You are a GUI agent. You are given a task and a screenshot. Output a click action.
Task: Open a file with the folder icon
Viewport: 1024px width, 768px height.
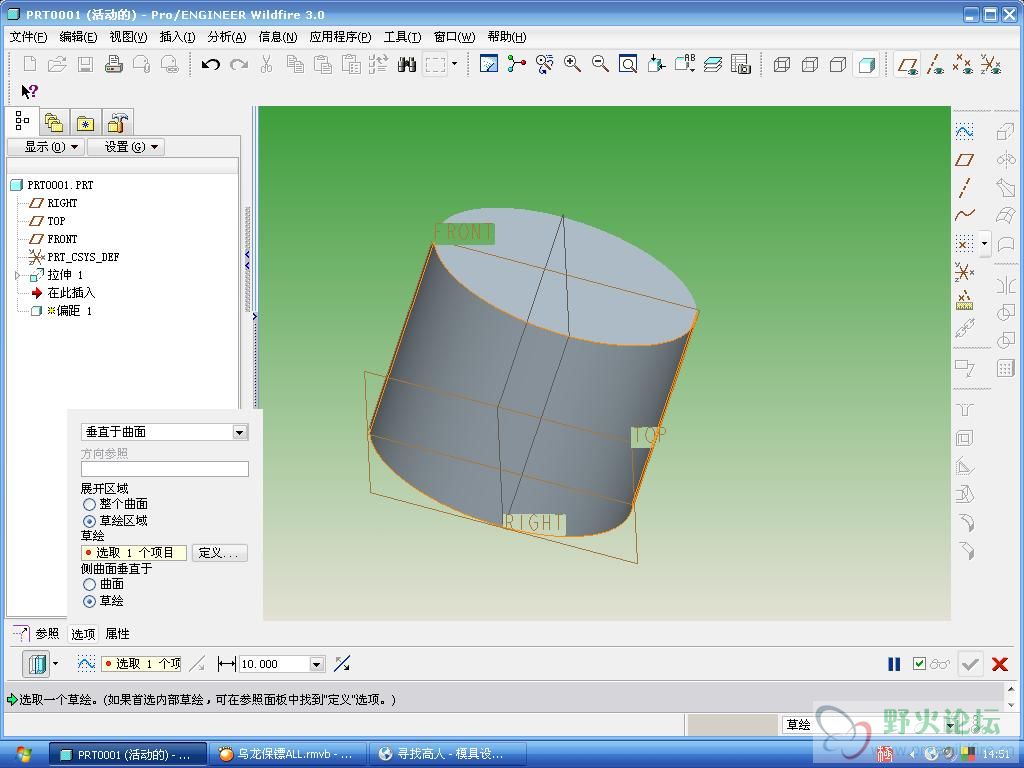(x=57, y=64)
